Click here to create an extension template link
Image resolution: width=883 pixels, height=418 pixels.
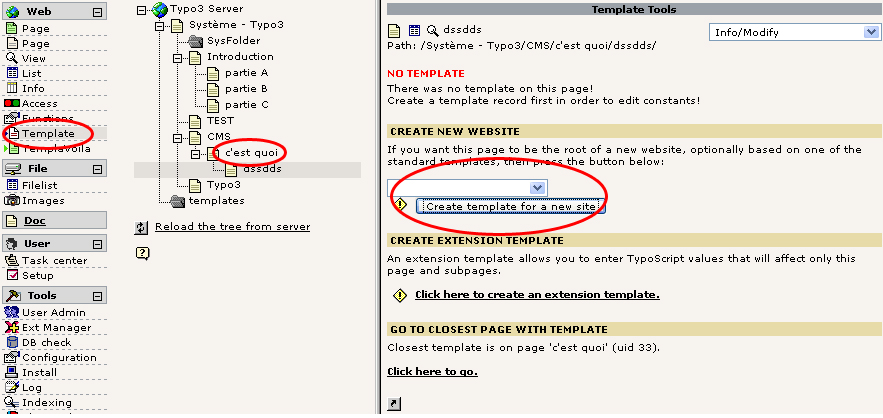(537, 295)
